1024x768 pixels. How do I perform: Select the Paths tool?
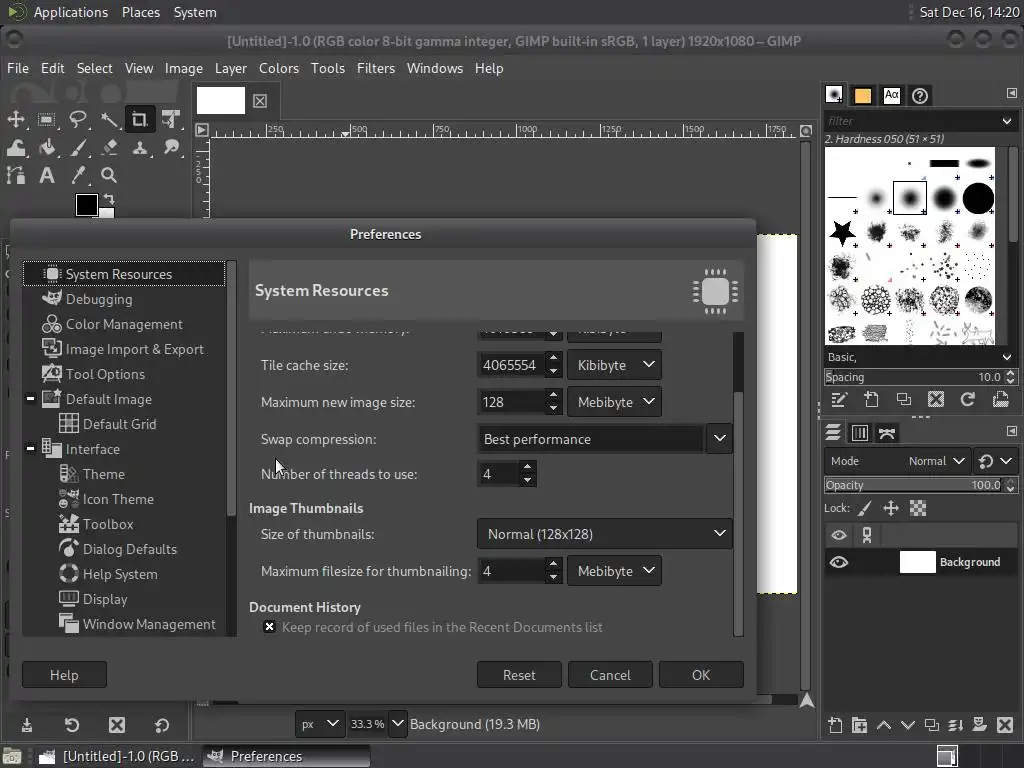16,175
